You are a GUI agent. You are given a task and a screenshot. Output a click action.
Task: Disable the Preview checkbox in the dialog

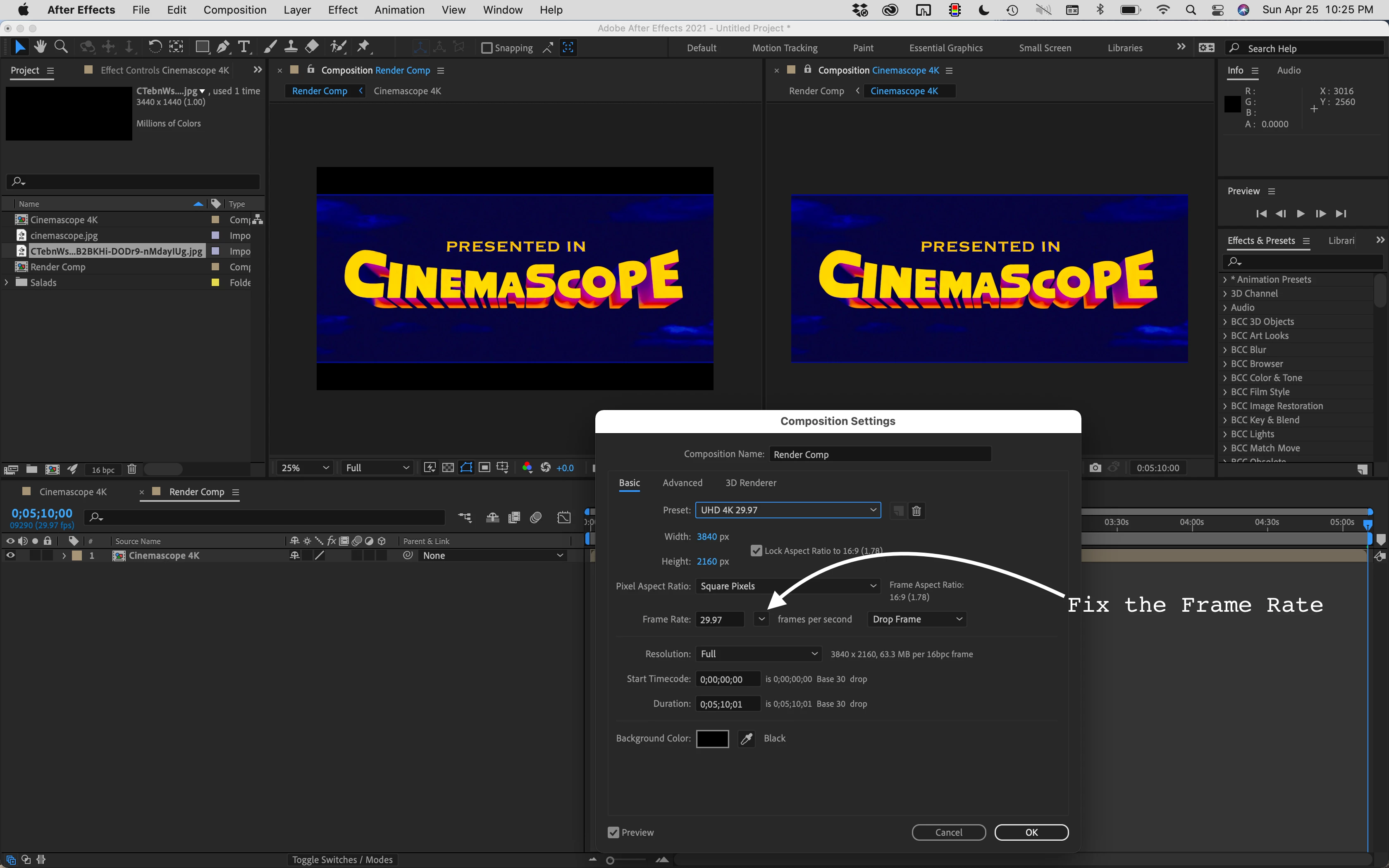(613, 832)
